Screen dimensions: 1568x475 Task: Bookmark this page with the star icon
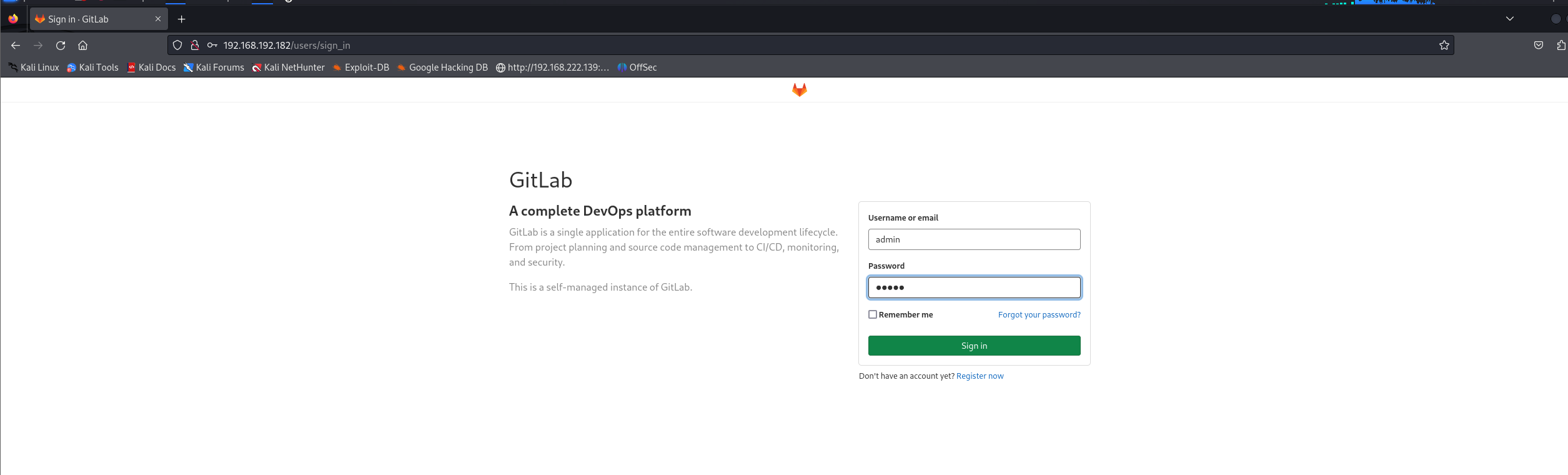(x=1444, y=45)
